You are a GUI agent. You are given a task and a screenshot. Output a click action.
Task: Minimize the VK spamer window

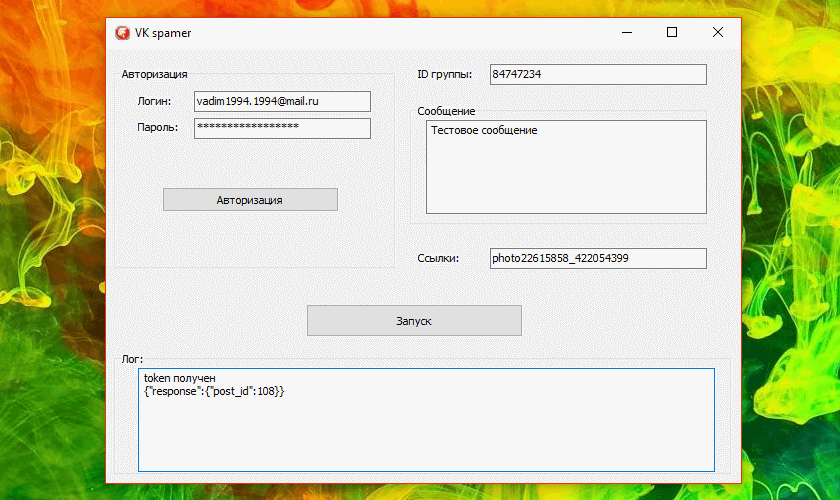pyautogui.click(x=627, y=33)
